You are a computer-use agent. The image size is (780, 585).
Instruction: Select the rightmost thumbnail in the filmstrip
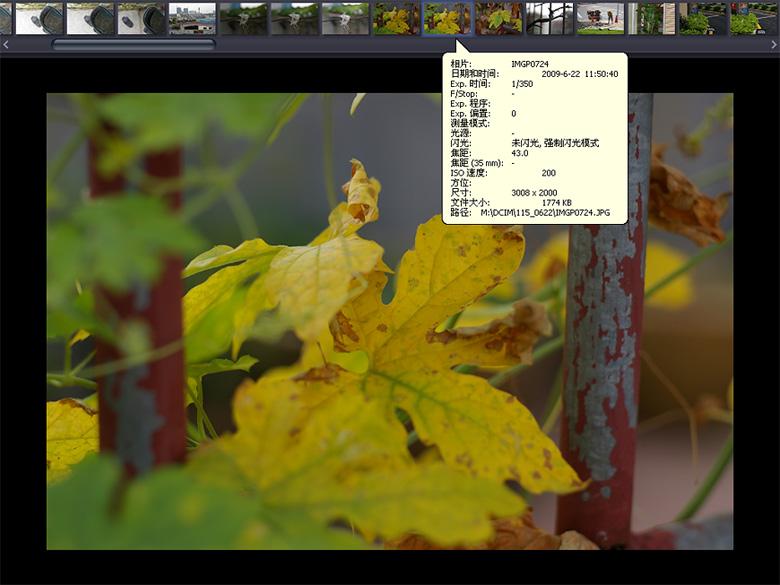(753, 18)
